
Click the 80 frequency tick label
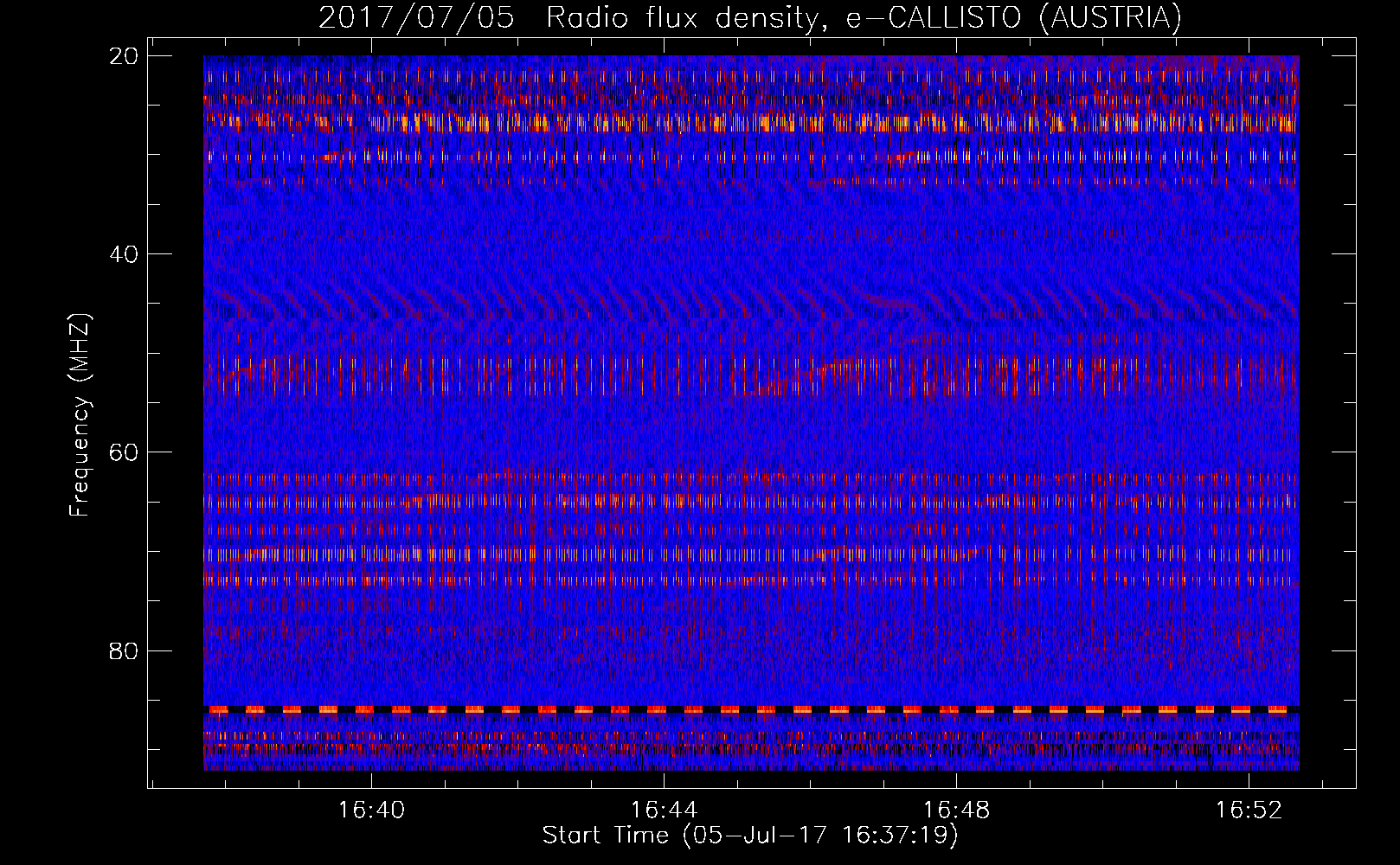pos(125,650)
